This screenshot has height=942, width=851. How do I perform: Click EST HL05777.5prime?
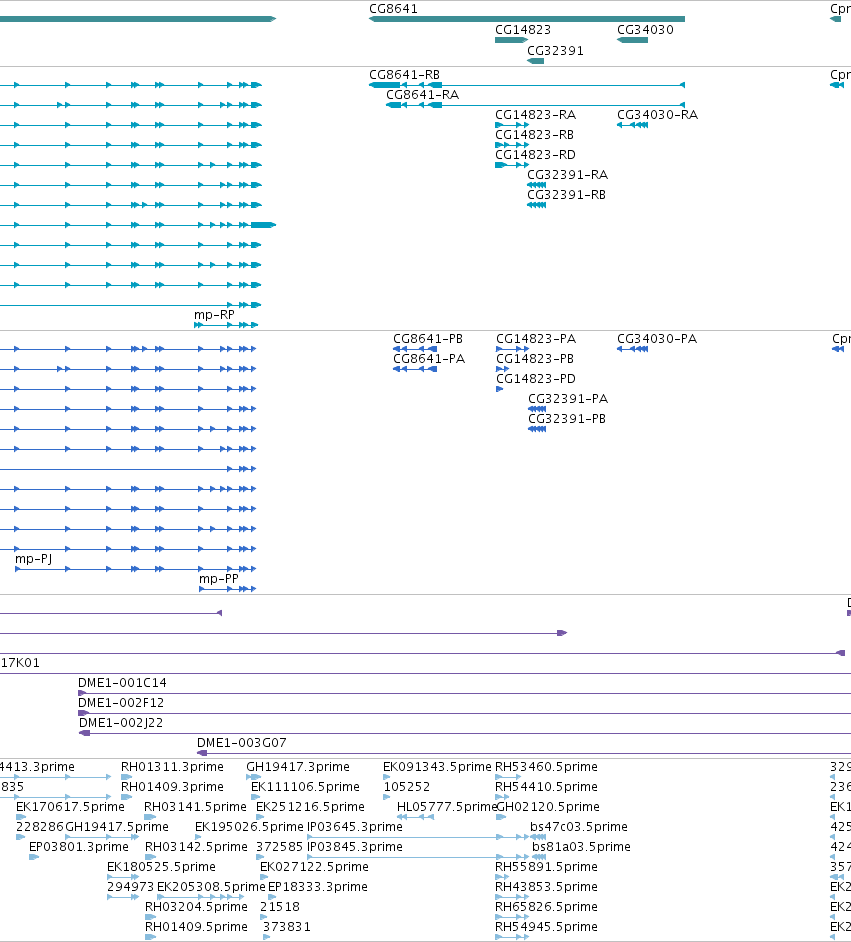click(447, 806)
